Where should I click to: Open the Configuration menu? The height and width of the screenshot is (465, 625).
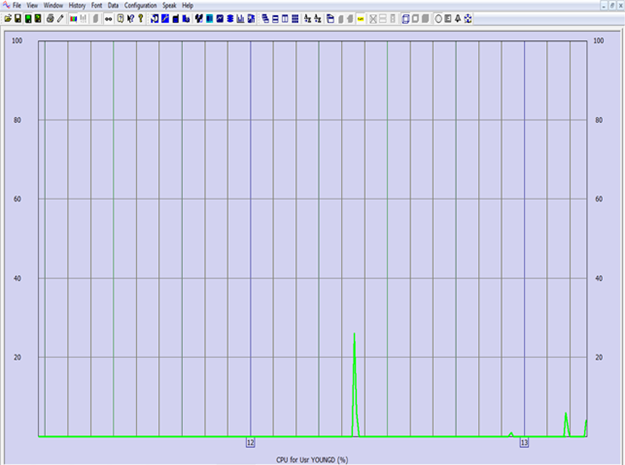point(141,5)
